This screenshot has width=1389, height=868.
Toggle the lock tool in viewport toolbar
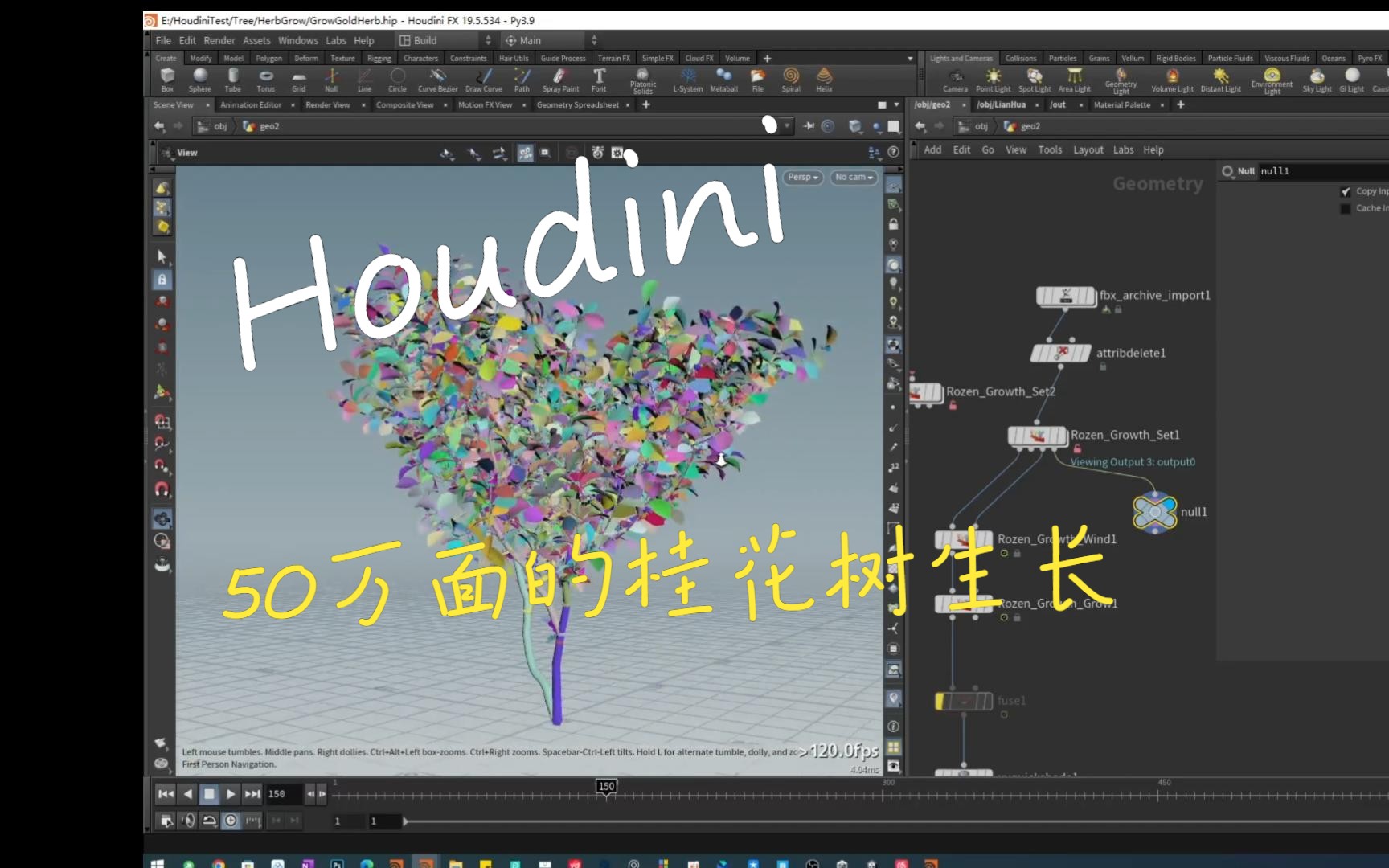[x=162, y=280]
